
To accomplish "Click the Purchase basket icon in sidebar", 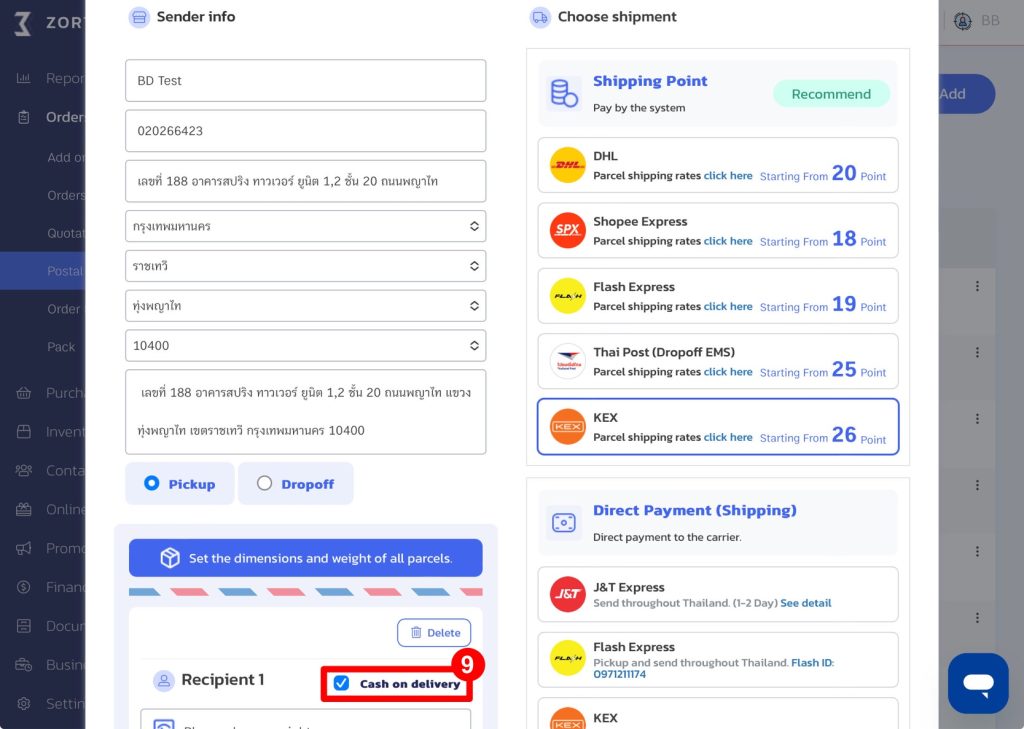I will point(24,393).
